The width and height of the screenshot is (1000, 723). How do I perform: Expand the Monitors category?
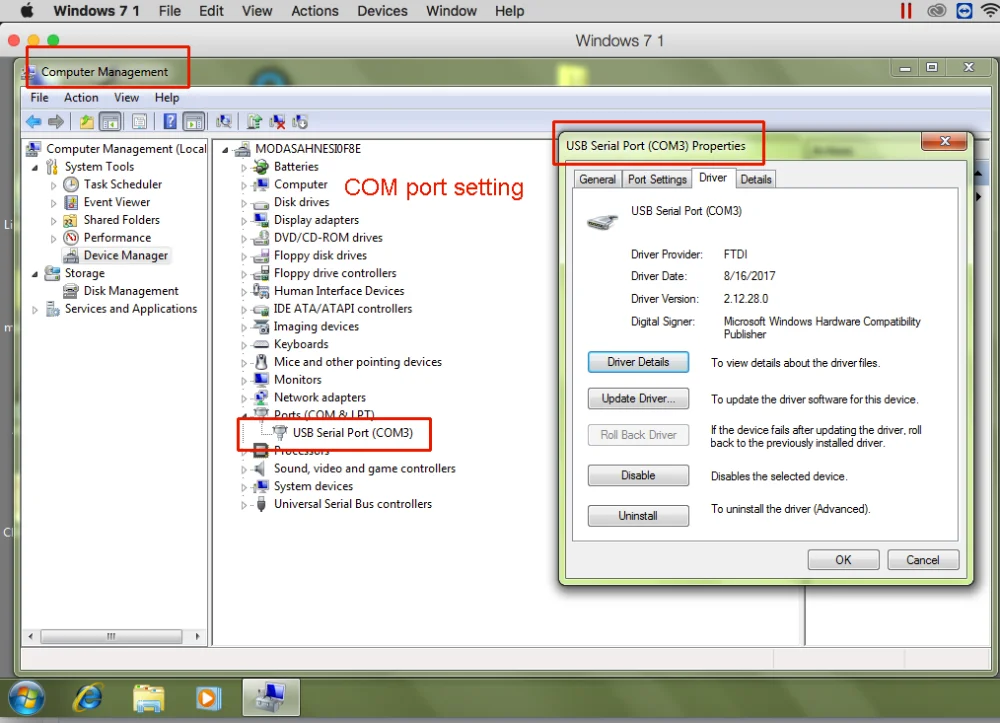point(244,381)
